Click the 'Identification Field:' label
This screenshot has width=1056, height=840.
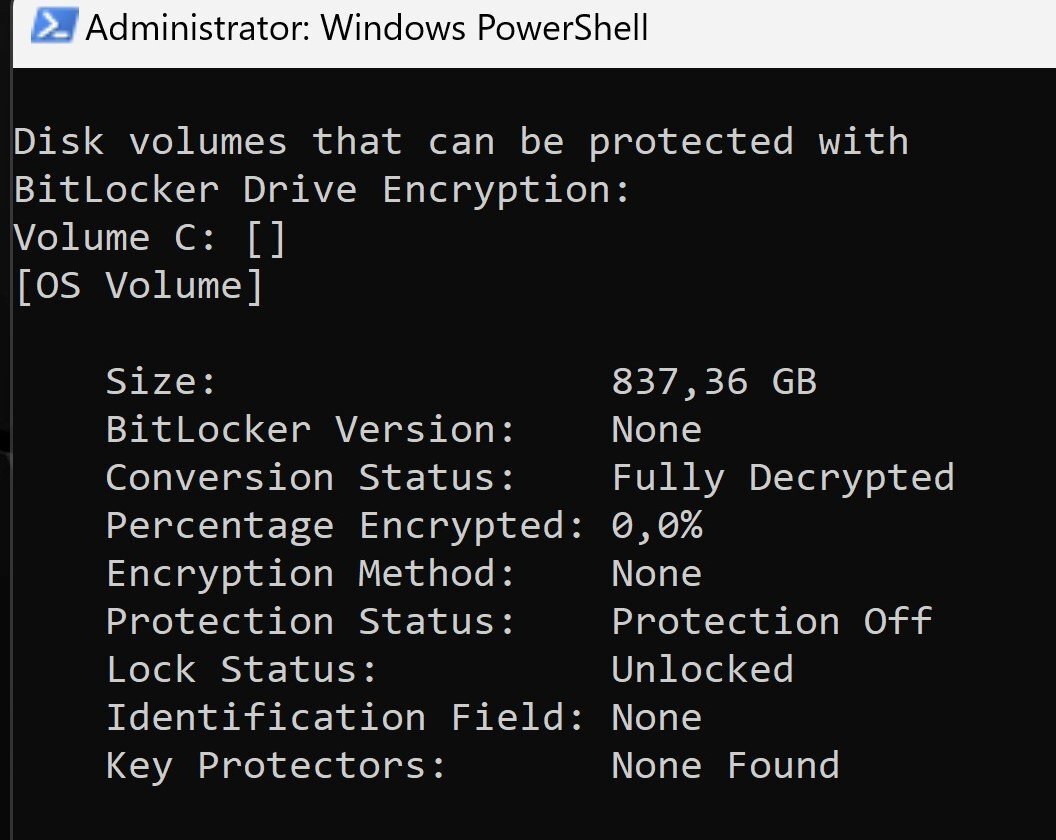point(345,717)
